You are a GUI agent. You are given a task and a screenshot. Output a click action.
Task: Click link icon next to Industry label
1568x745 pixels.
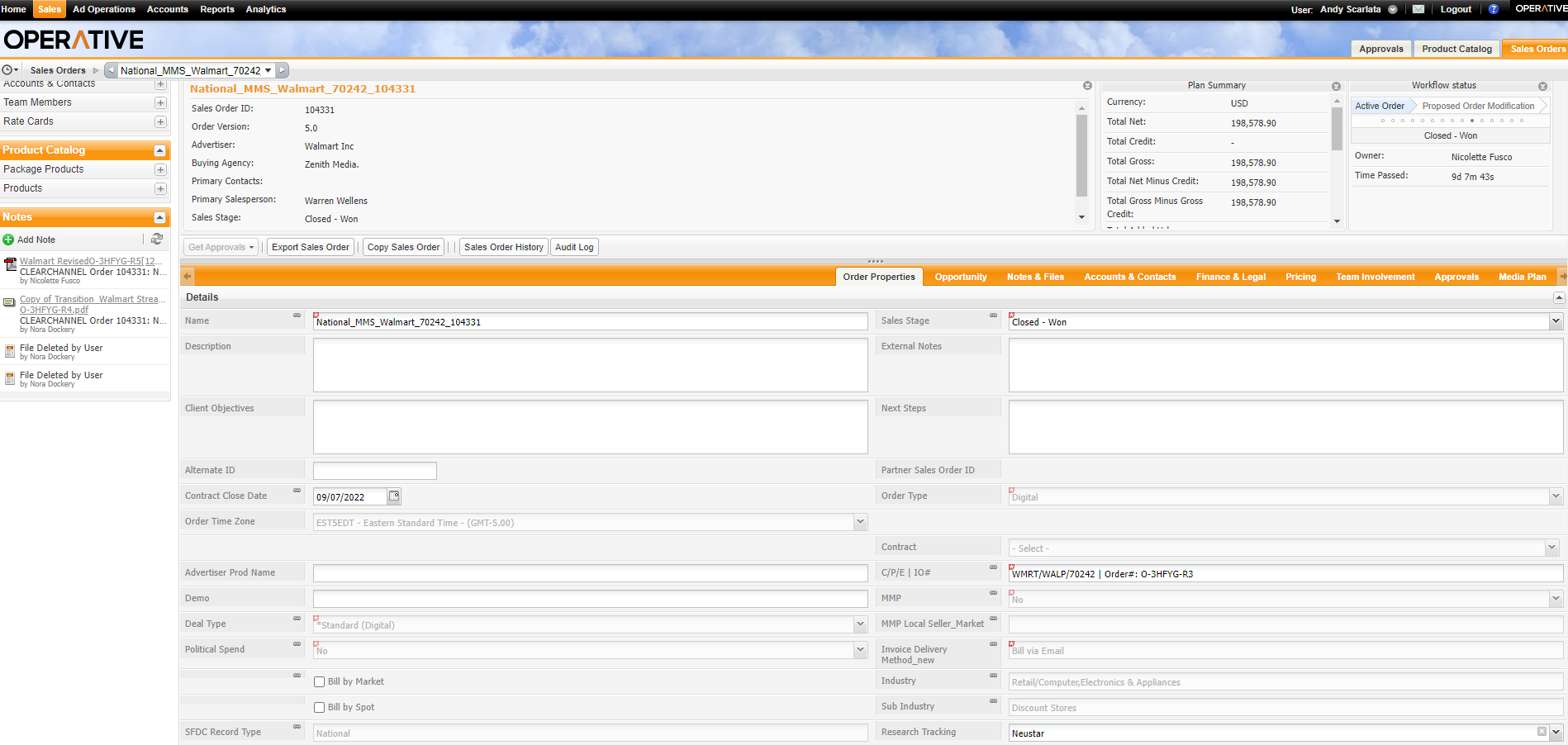tap(994, 676)
